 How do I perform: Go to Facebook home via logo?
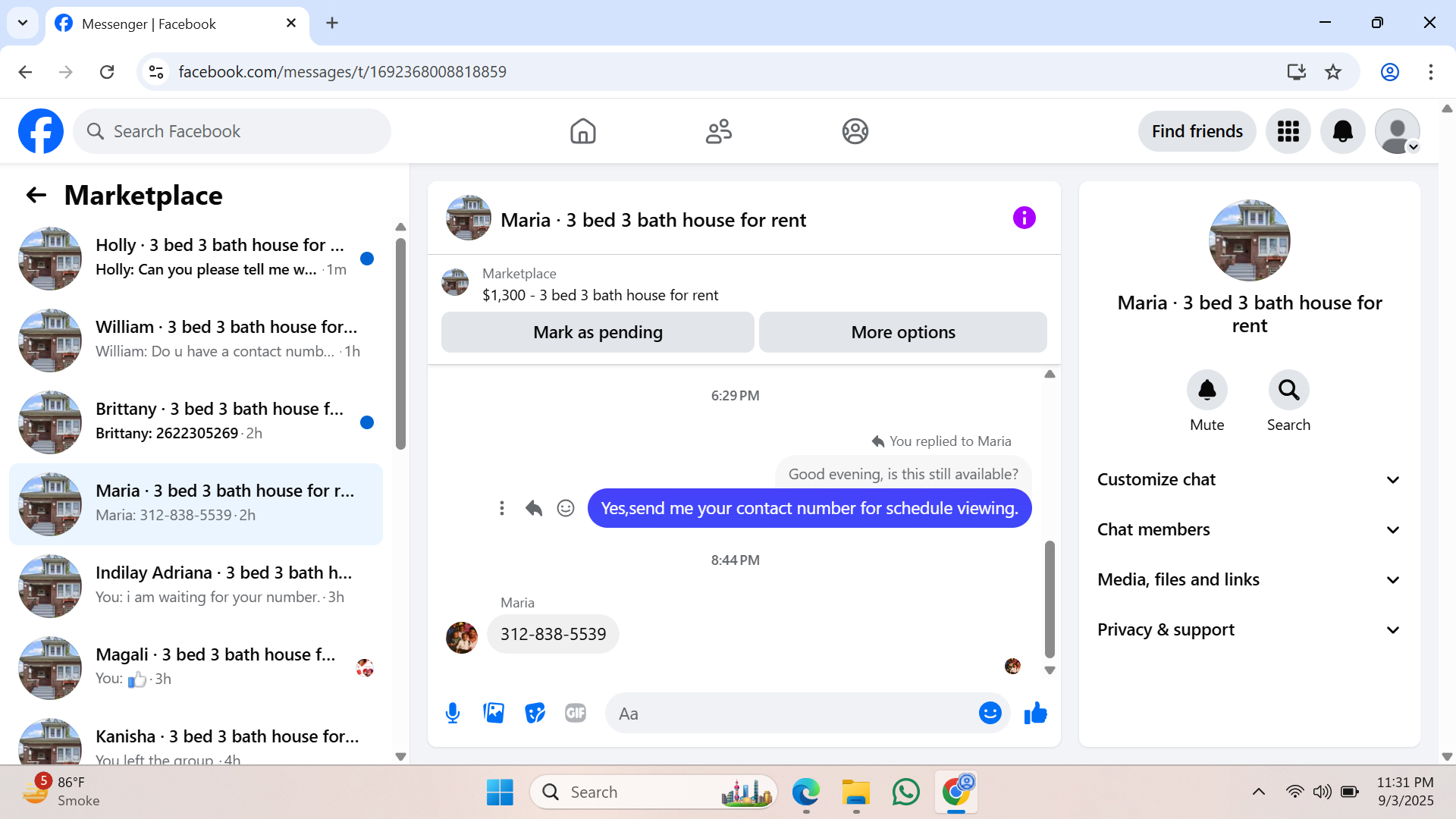pos(41,131)
